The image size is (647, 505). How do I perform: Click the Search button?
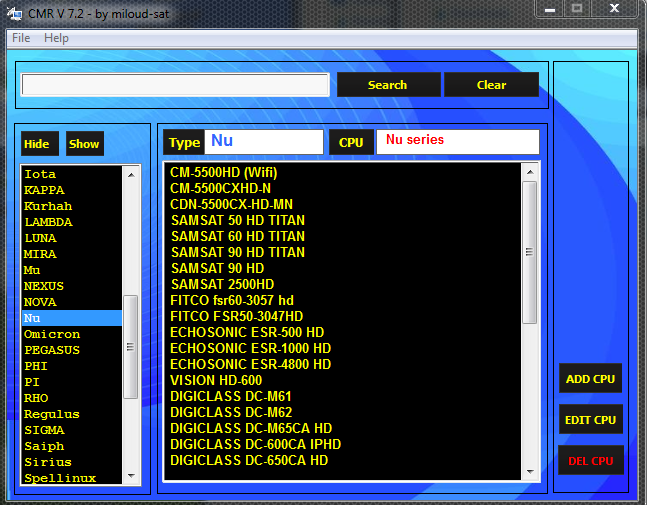click(x=388, y=85)
